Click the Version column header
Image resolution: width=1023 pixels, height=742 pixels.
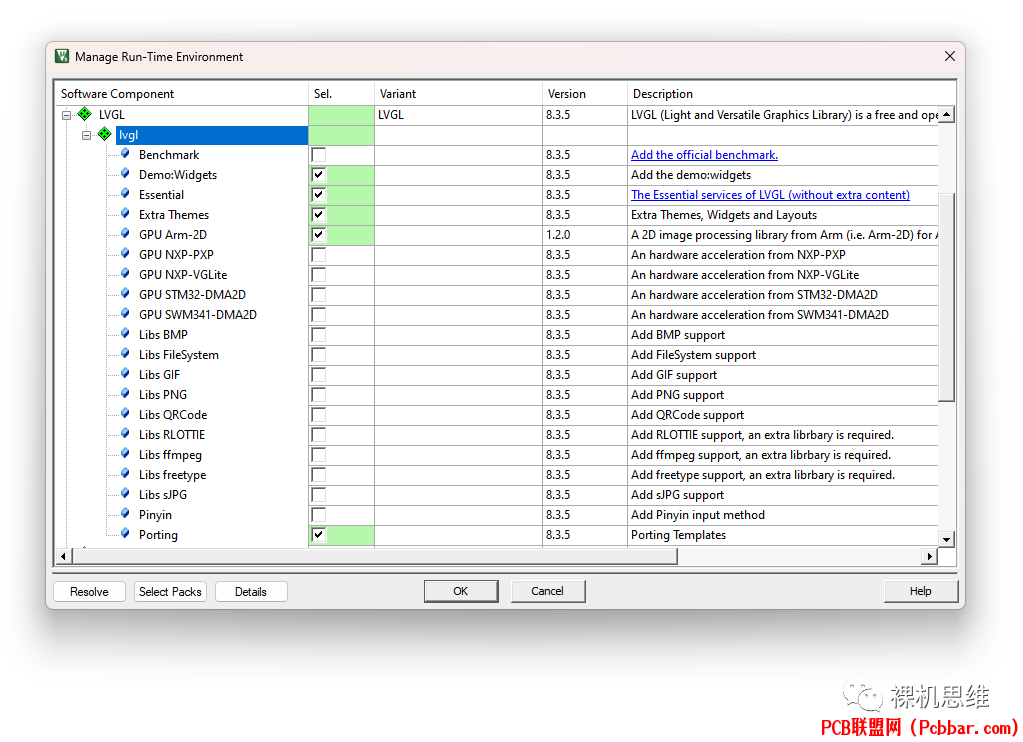click(x=585, y=94)
